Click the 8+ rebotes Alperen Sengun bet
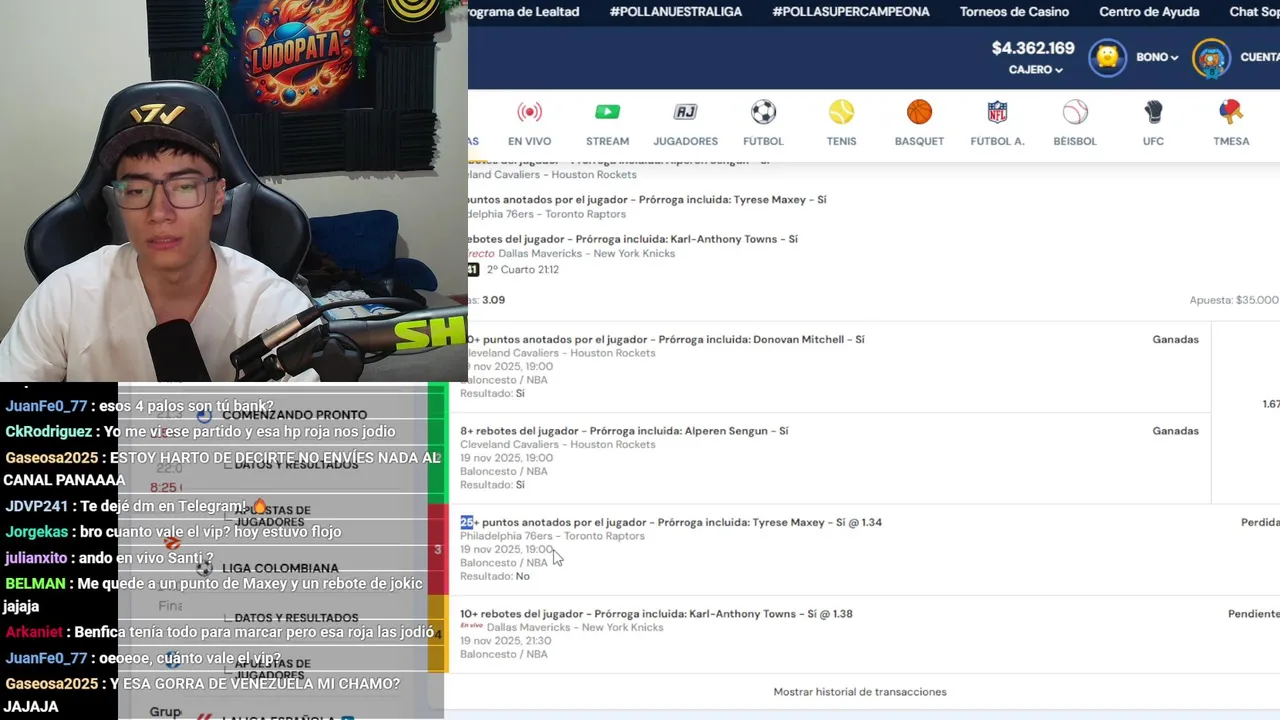 pos(829,458)
